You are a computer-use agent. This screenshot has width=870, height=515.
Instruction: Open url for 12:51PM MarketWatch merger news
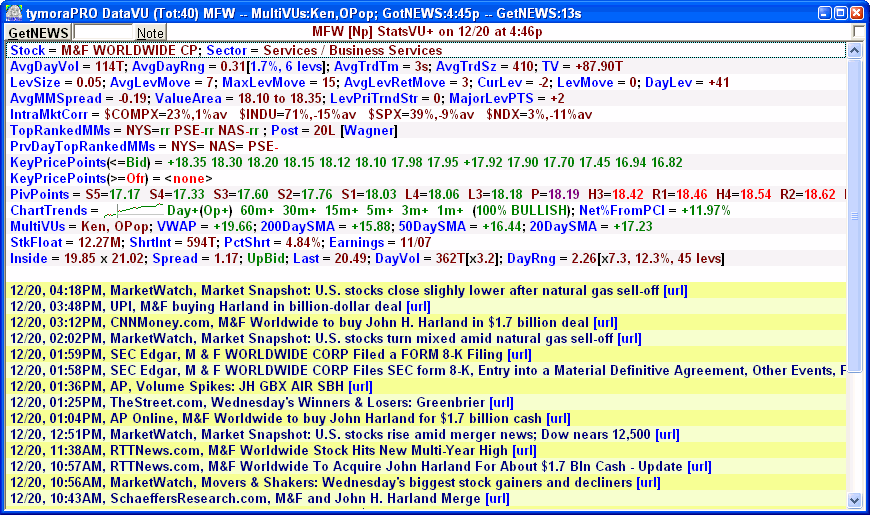667,435
